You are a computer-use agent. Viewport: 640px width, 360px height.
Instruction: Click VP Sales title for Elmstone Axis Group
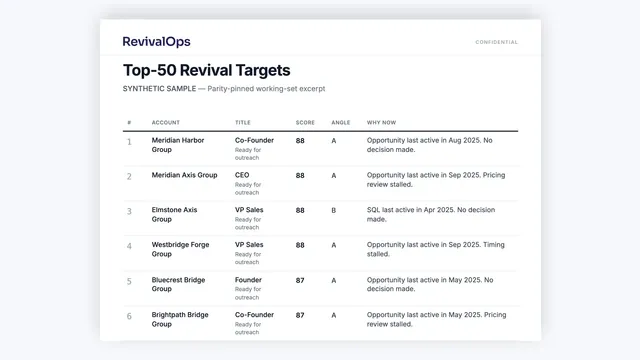tap(249, 210)
